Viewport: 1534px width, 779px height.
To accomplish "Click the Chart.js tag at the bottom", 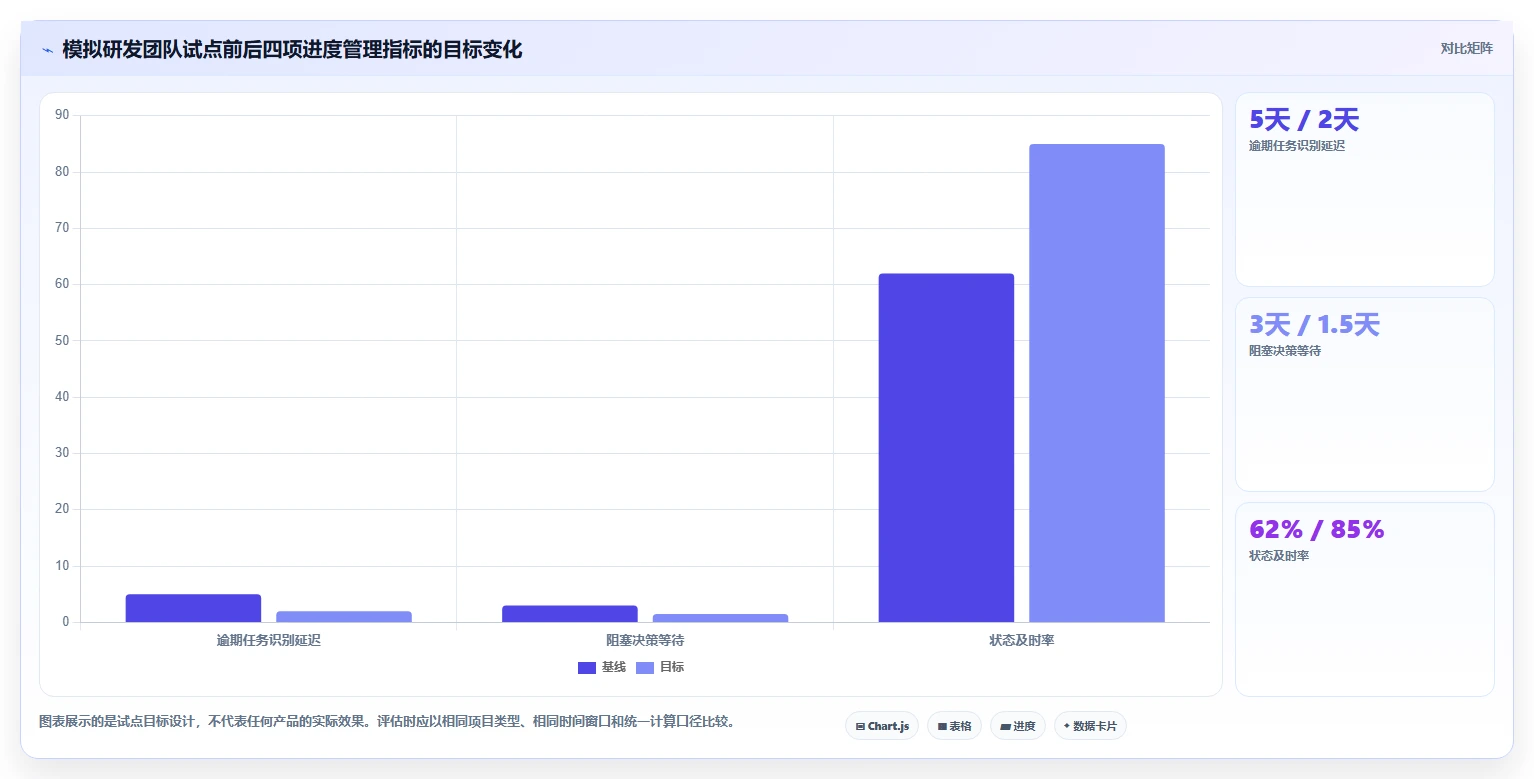I will 882,726.
